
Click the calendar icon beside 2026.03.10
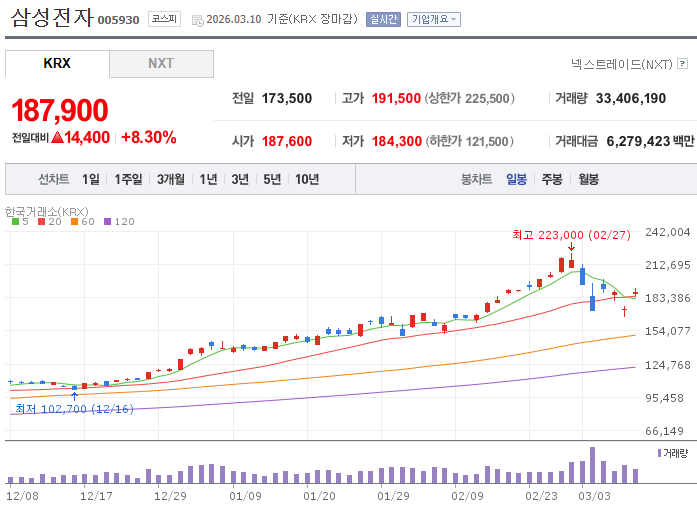[197, 20]
